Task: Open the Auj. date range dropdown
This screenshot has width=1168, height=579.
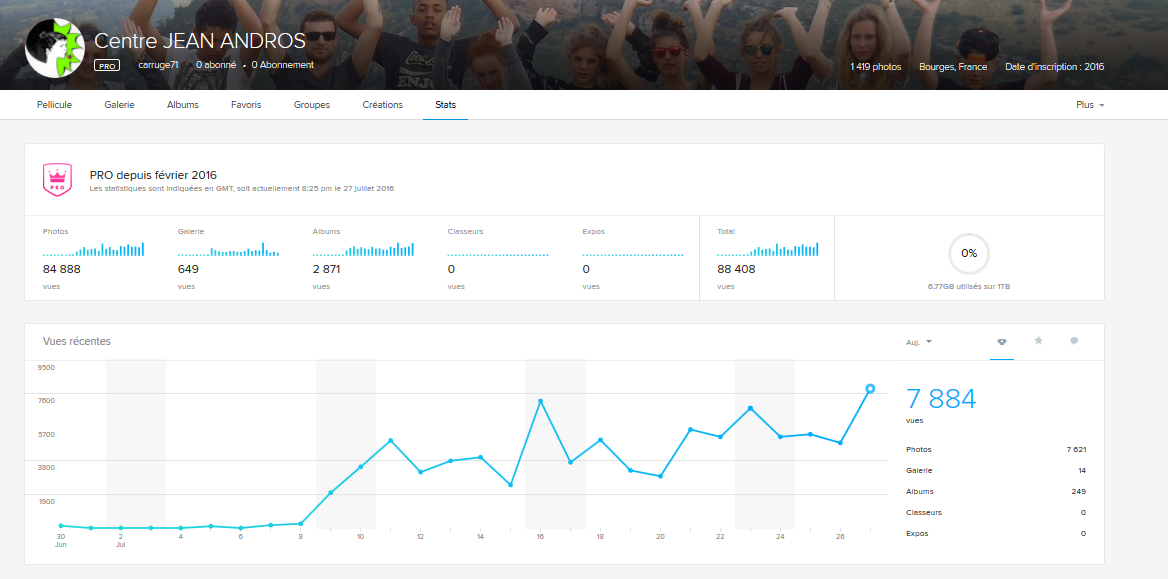Action: click(918, 342)
